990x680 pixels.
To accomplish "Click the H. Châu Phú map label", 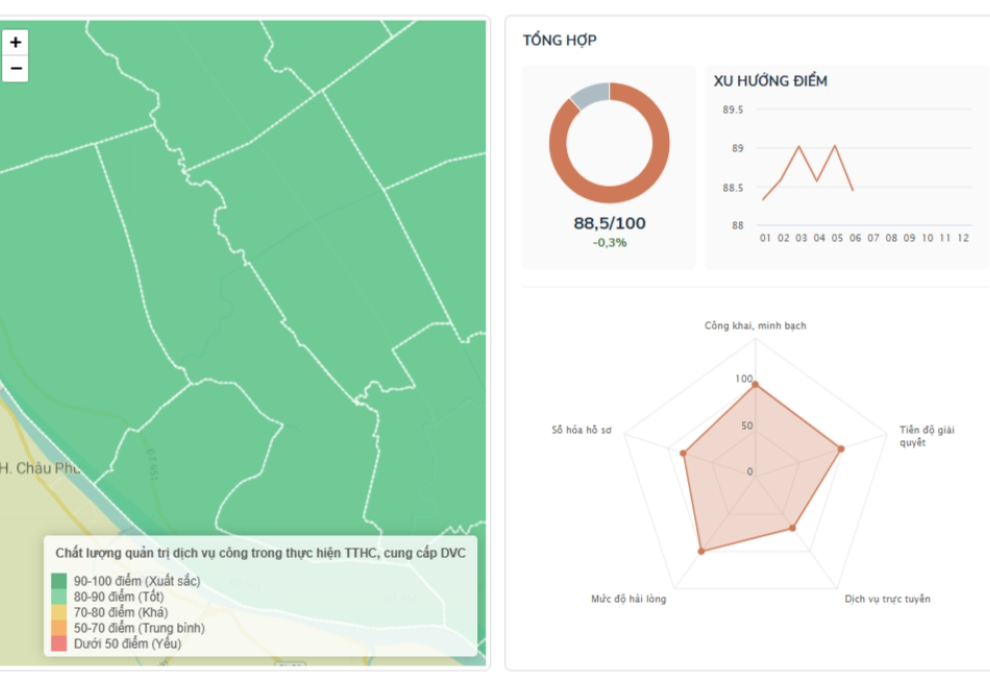I will [40, 468].
